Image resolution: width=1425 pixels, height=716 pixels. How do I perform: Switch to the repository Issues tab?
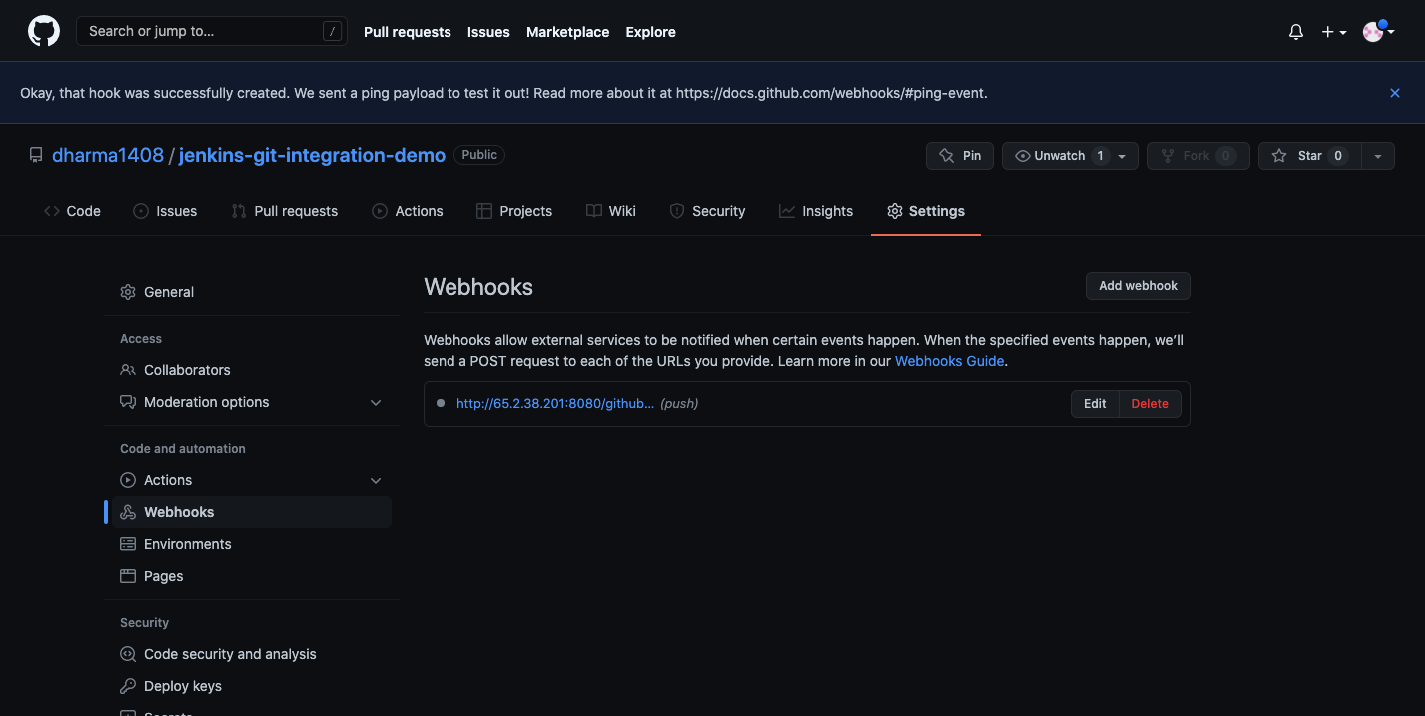165,211
